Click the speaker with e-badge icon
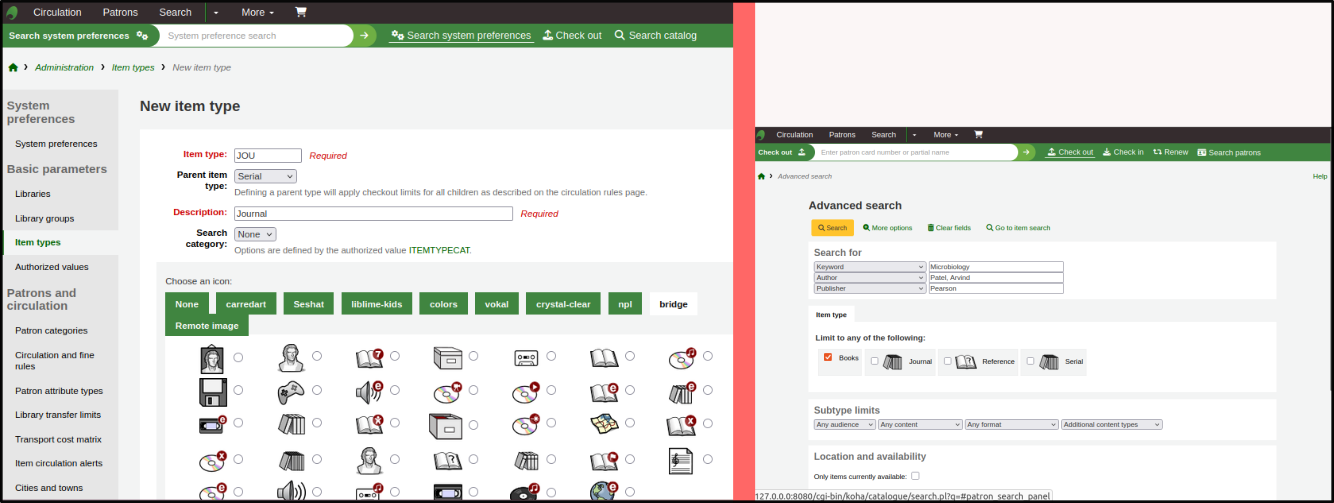 (x=370, y=390)
